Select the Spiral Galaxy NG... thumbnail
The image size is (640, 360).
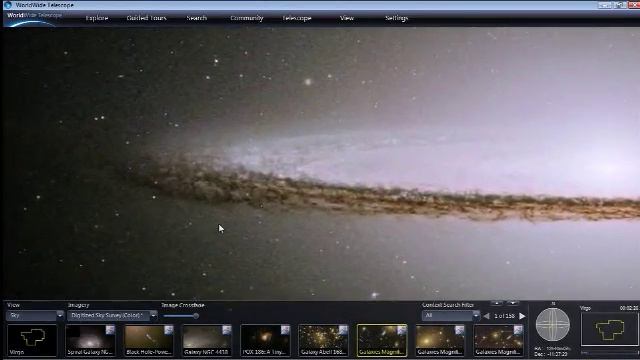point(90,340)
